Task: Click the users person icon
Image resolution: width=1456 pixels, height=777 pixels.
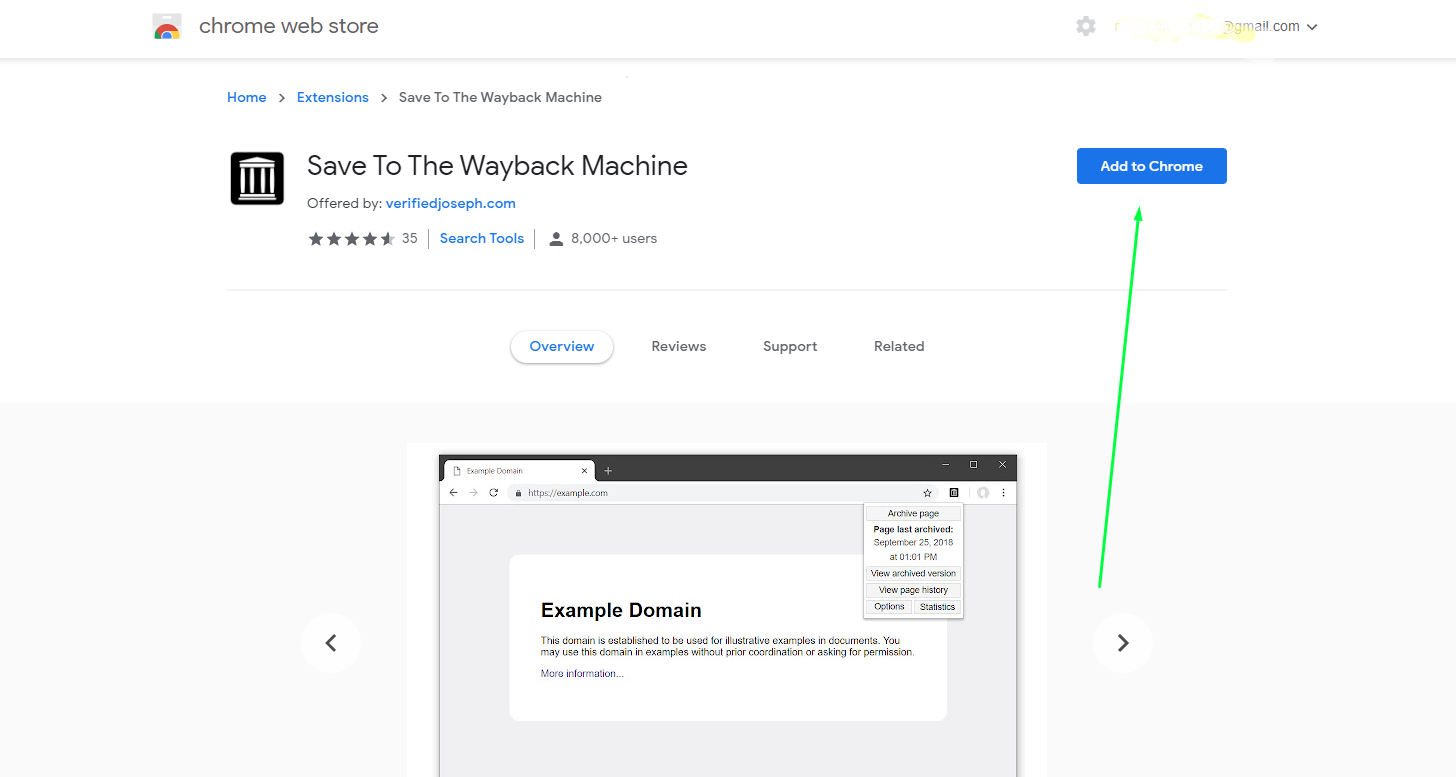Action: click(x=556, y=239)
